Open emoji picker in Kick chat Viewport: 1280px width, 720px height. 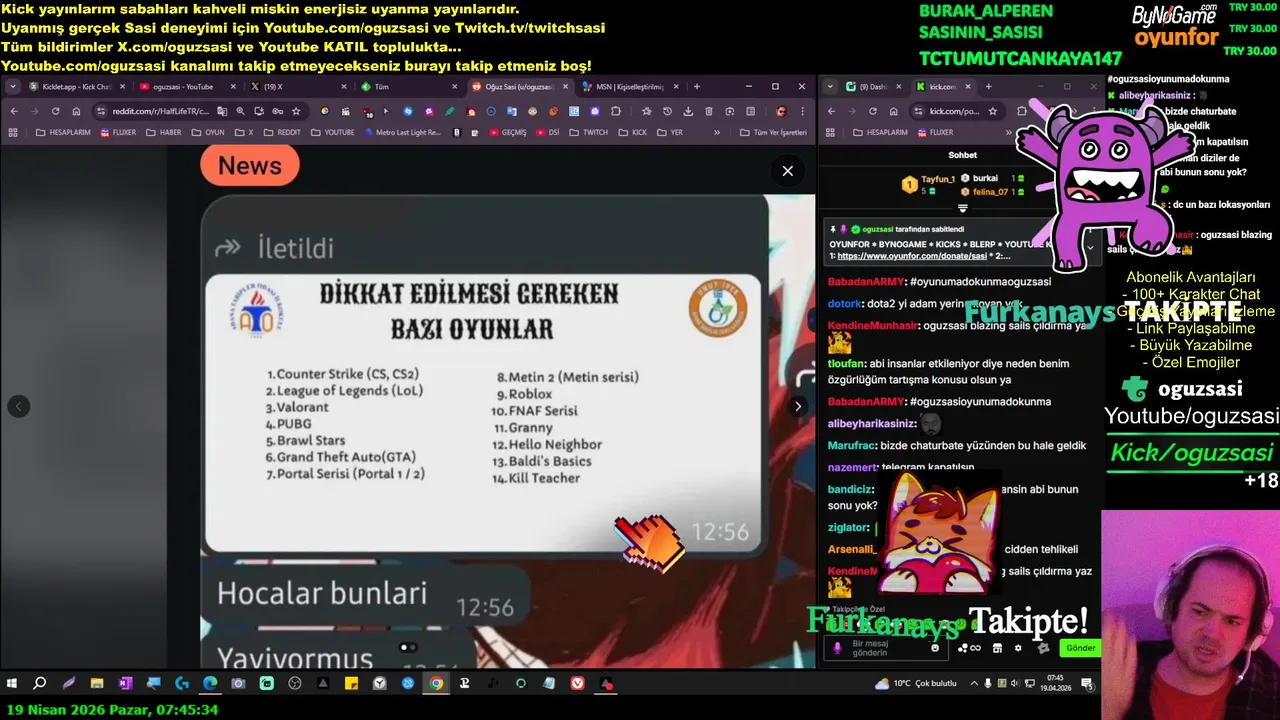pos(935,648)
